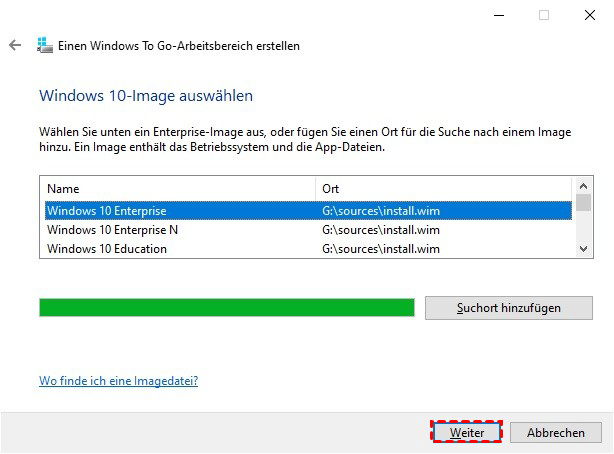The width and height of the screenshot is (614, 454).
Task: Close the Windows To Go dialog
Action: tap(589, 15)
